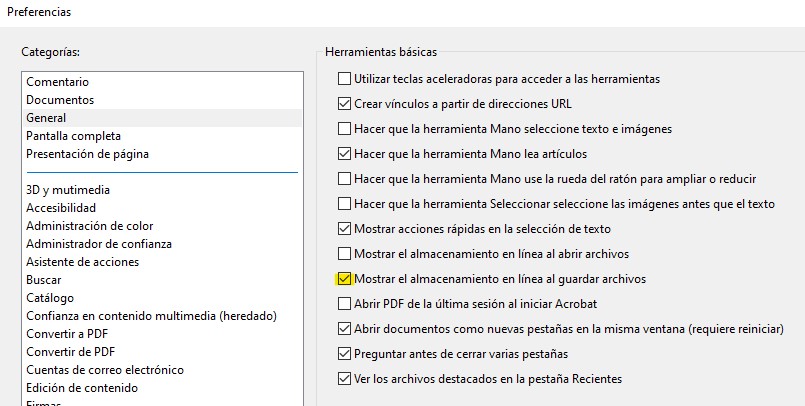Enable 'Utilizar teclas aceleradoras' checkbox
This screenshot has width=805, height=406.
click(x=345, y=78)
